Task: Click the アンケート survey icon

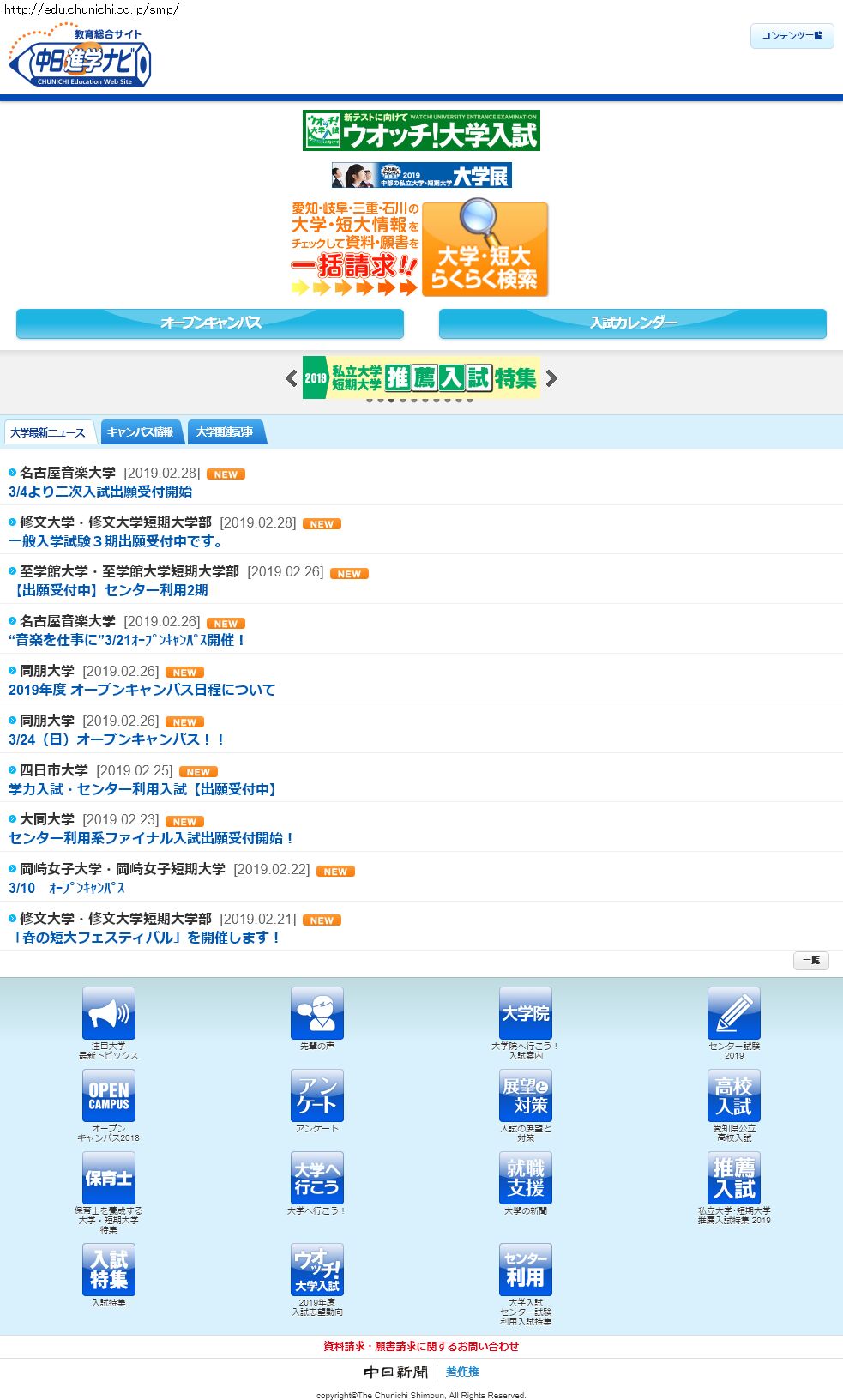Action: [316, 1095]
